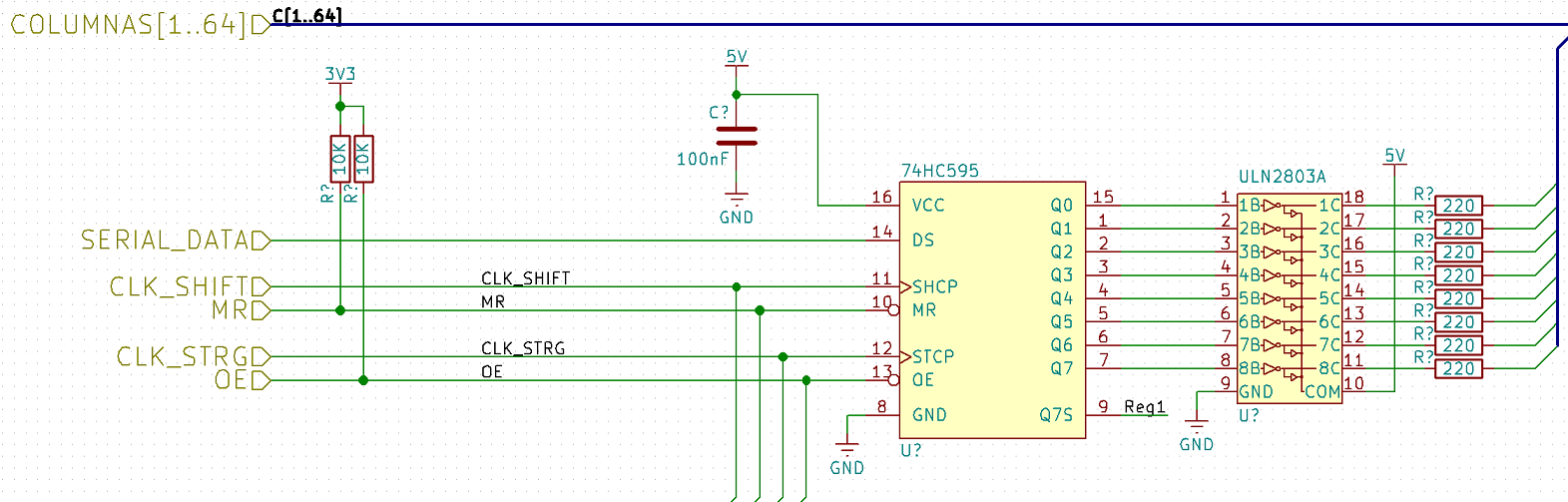Select the CLK_STRG net label on the wire
1568x502 pixels.
pos(523,348)
